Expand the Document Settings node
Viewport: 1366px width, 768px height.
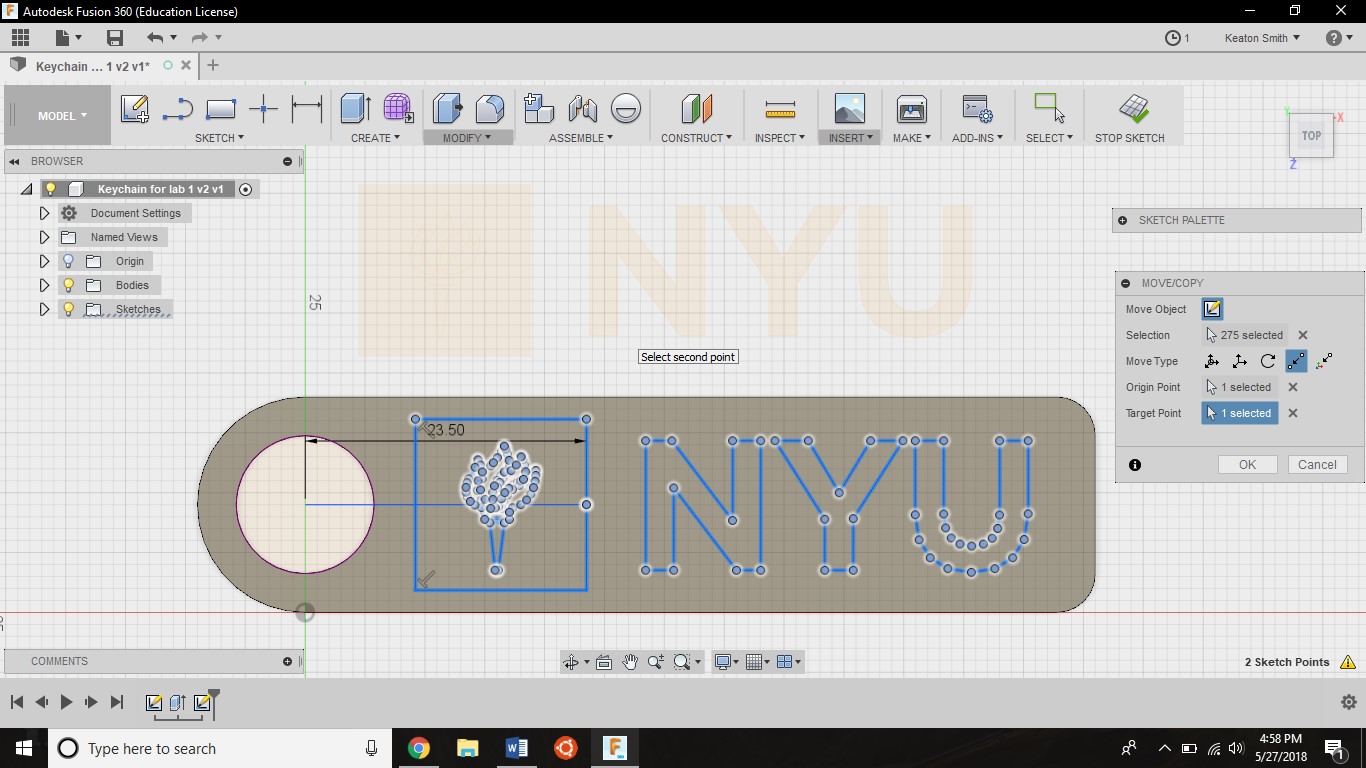pos(44,213)
